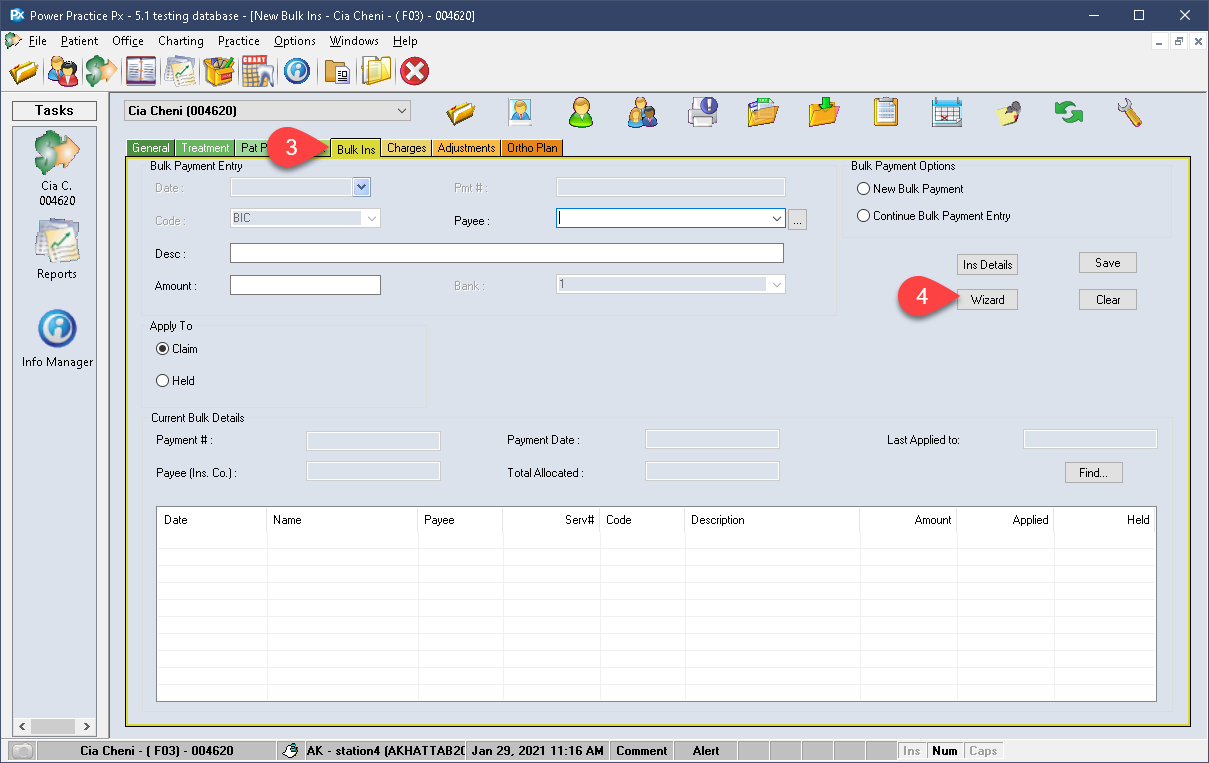This screenshot has height=763, width=1209.
Task: Click the green single-person icon
Action: coord(581,112)
